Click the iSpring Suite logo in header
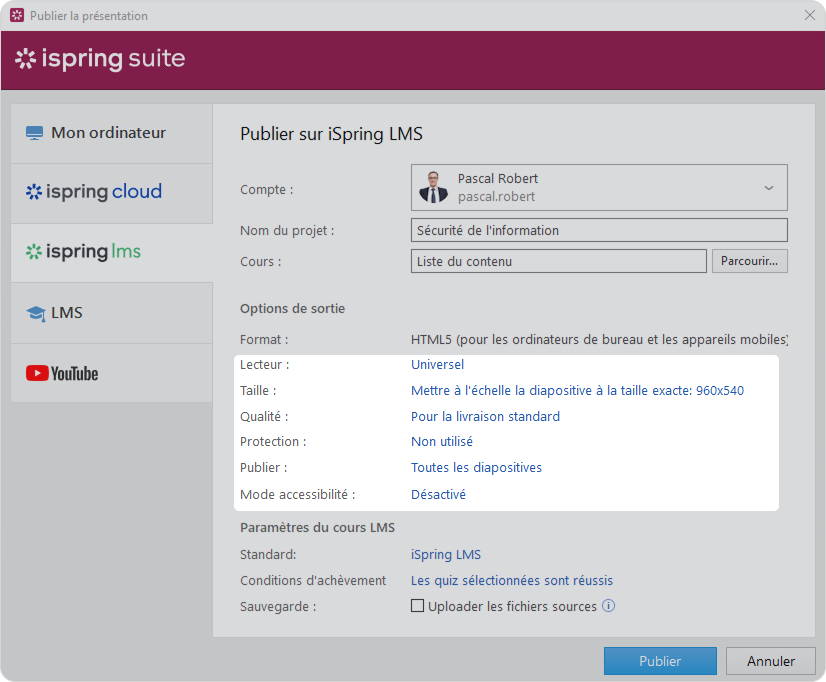Image resolution: width=826 pixels, height=682 pixels. tap(100, 59)
